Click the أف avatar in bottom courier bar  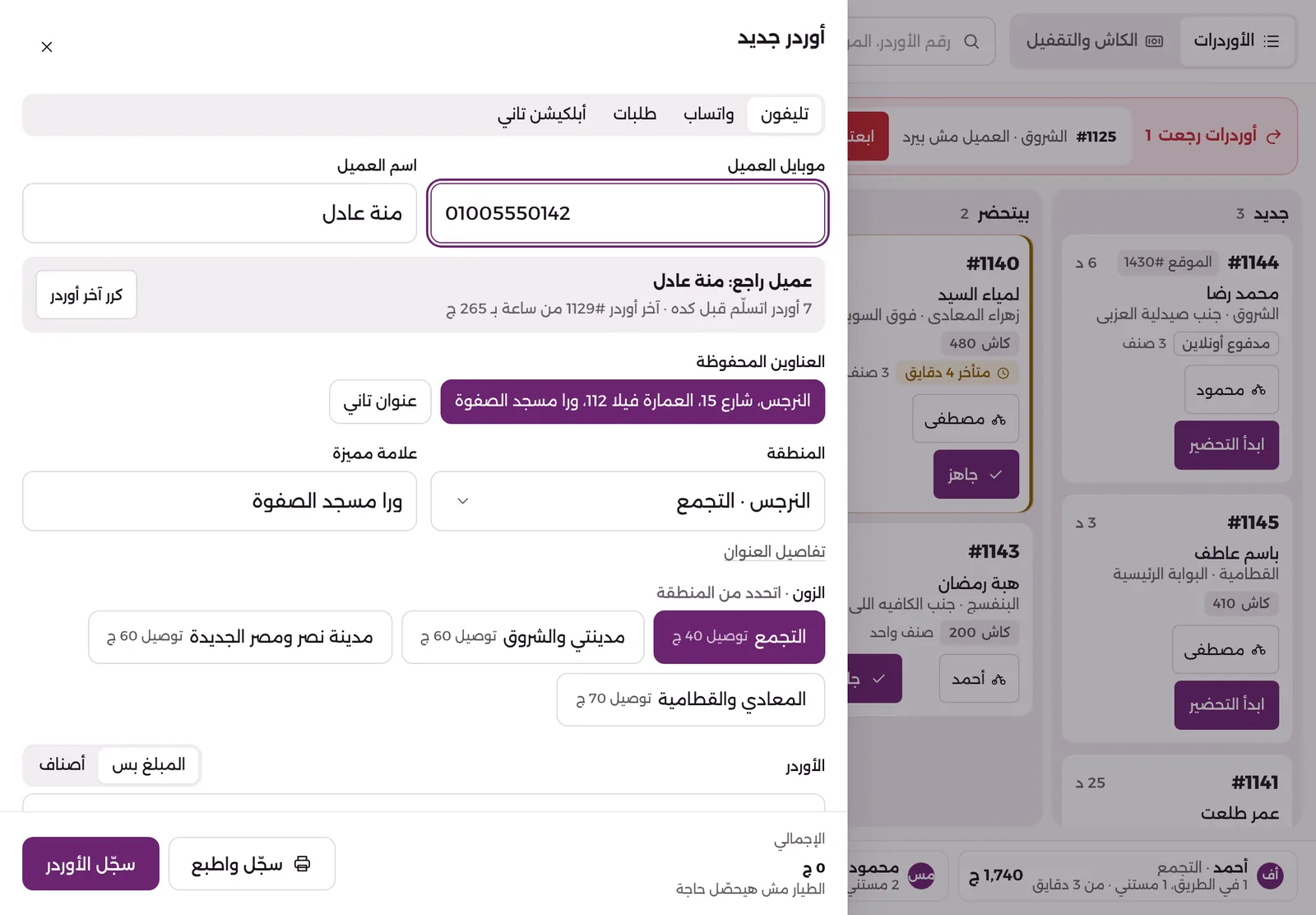tap(1271, 875)
